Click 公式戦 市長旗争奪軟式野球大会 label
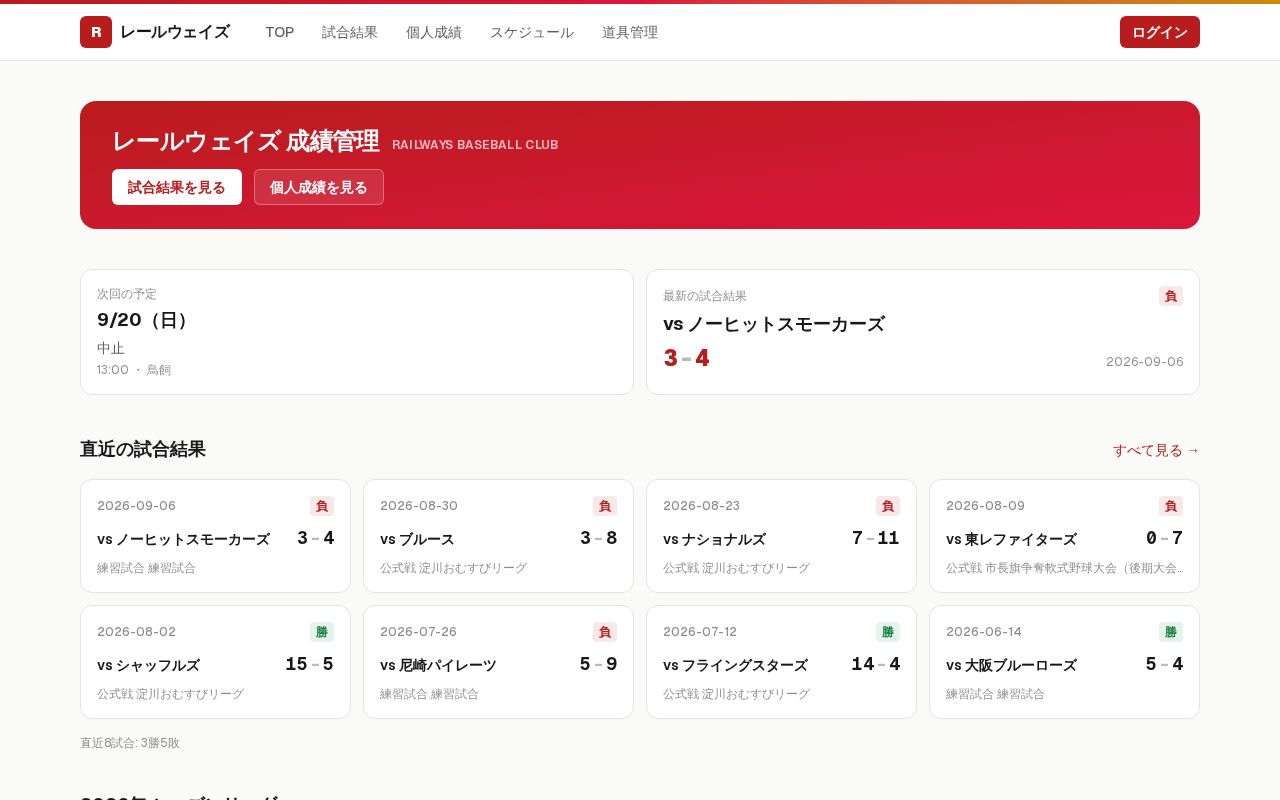 [1065, 568]
